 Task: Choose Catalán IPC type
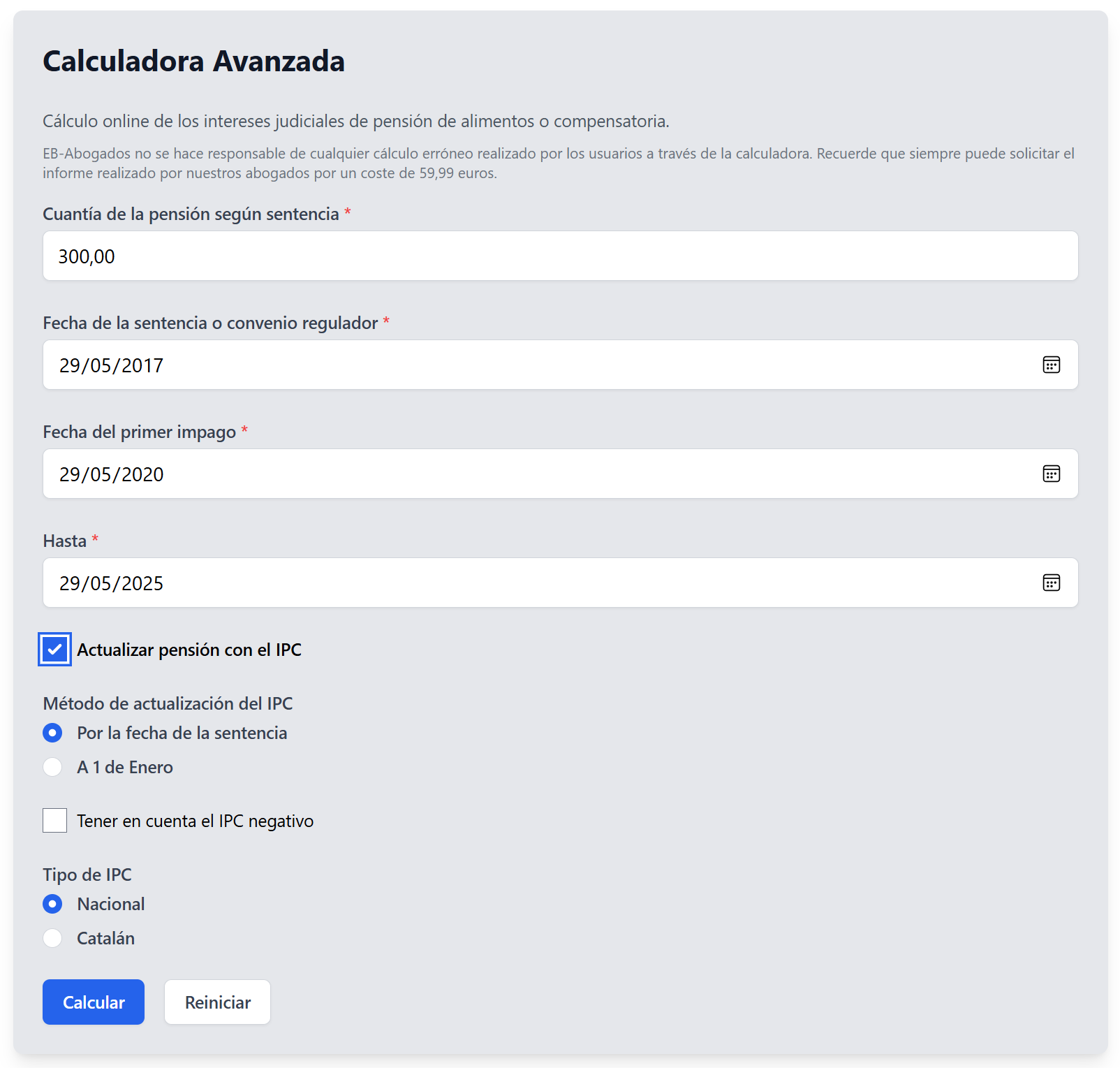pos(52,938)
